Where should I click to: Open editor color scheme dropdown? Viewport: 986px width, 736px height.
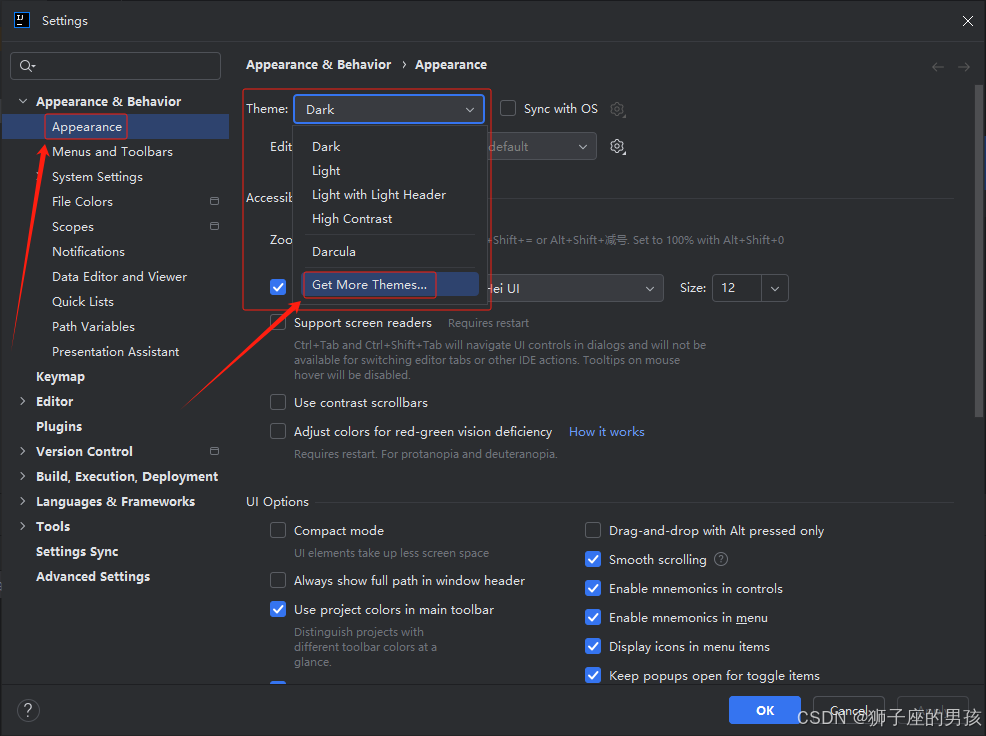click(x=541, y=147)
